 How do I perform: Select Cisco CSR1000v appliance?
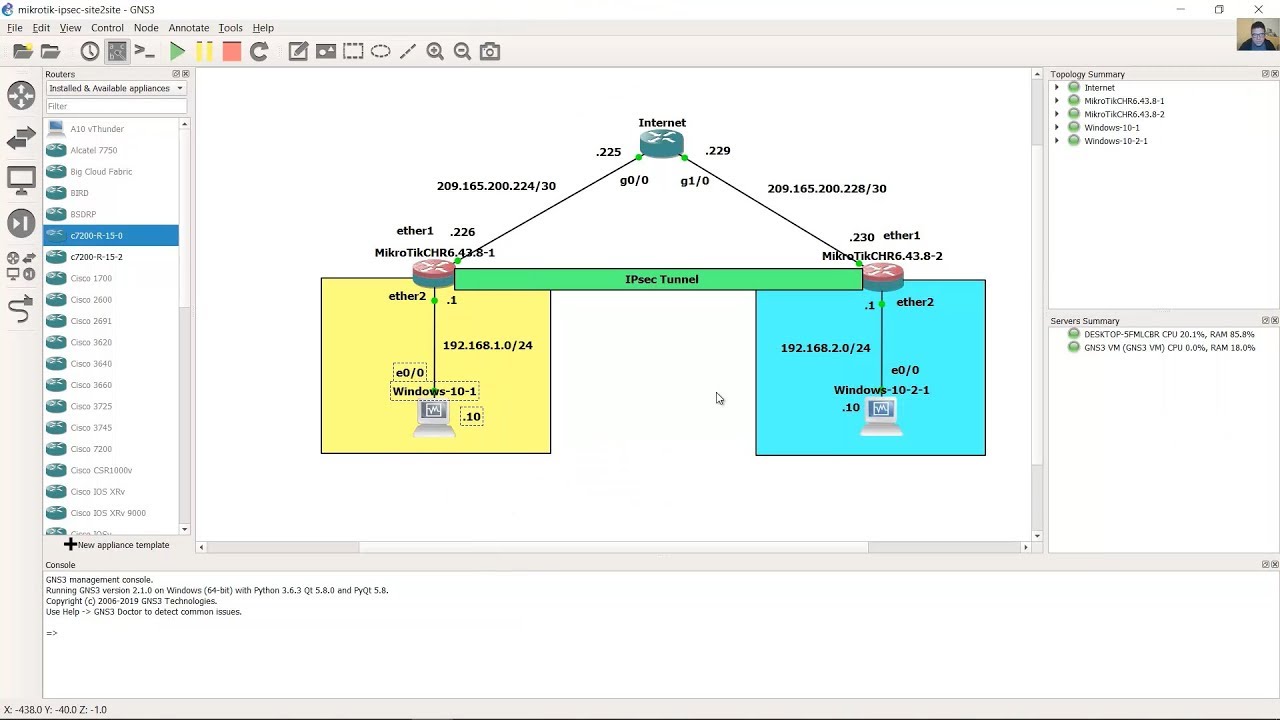tap(111, 470)
